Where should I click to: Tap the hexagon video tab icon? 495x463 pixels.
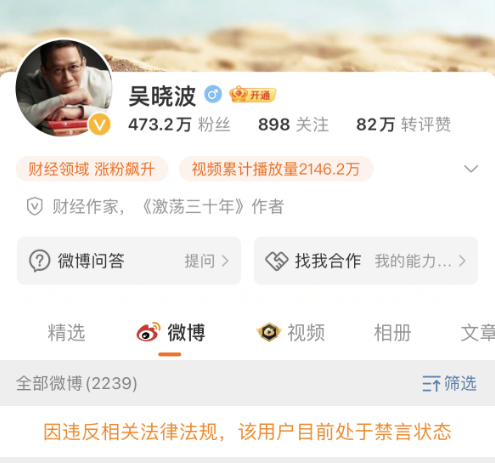[x=269, y=332]
